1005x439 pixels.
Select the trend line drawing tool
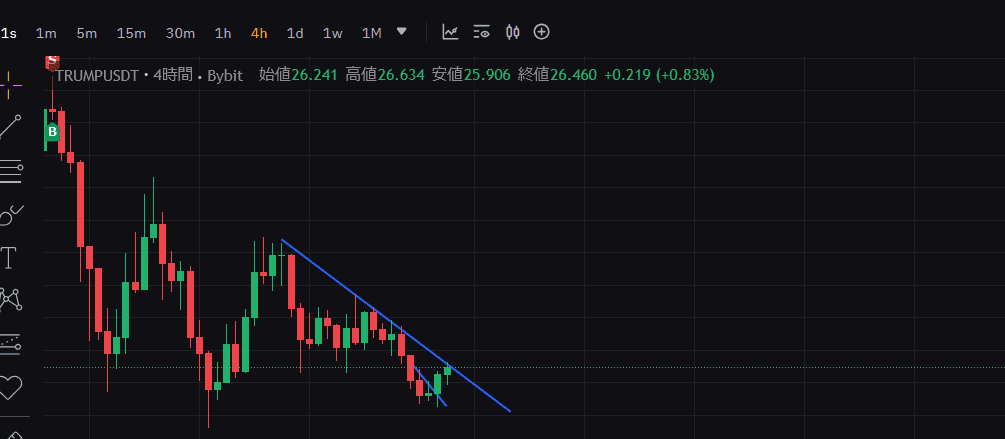(x=10, y=127)
